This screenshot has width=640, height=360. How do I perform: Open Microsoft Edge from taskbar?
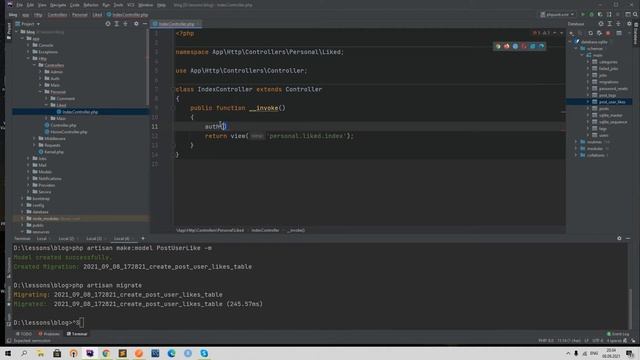pyautogui.click(x=171, y=353)
